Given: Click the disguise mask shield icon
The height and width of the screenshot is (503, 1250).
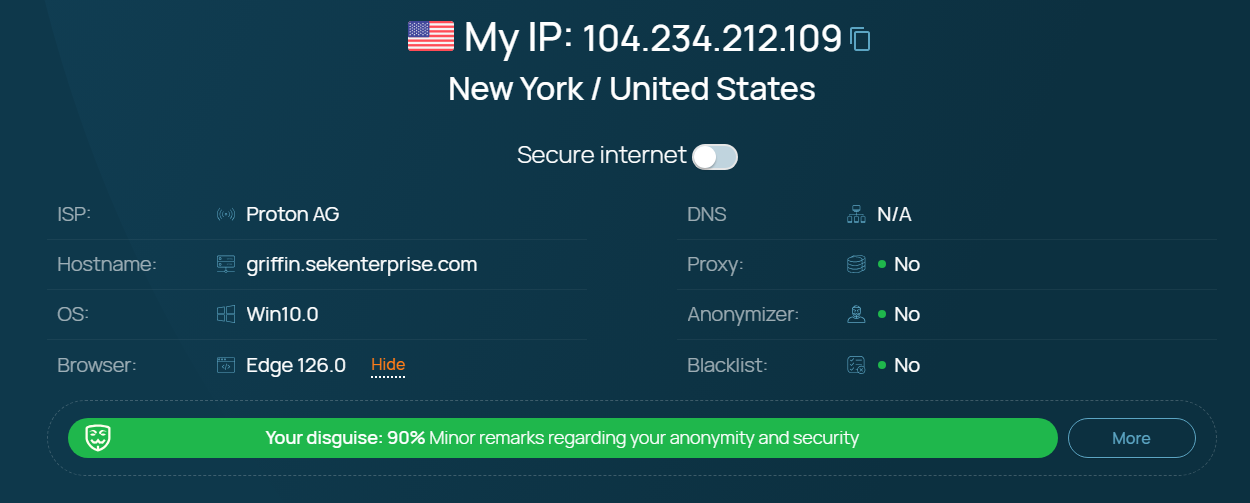Looking at the screenshot, I should pyautogui.click(x=97, y=438).
